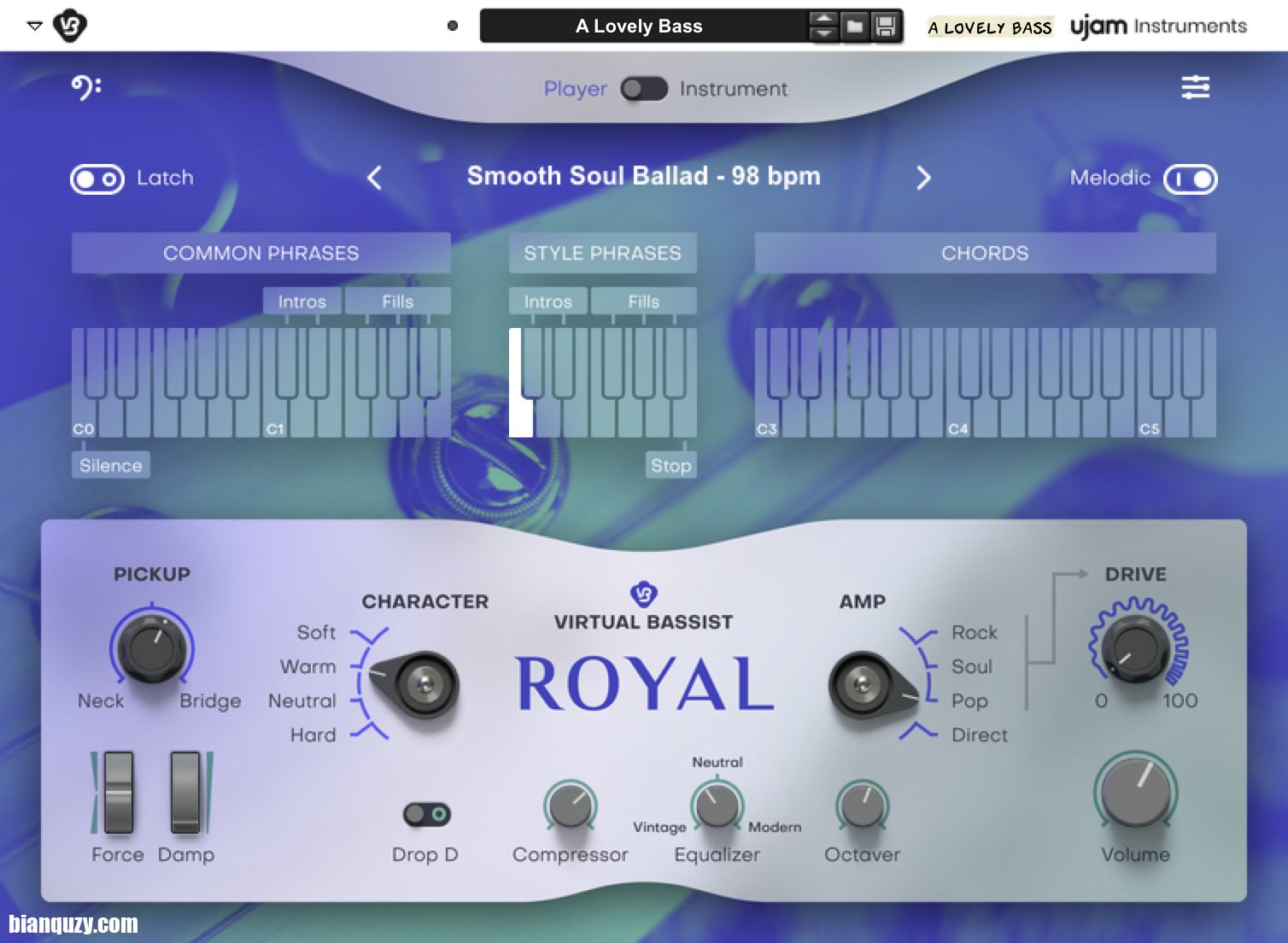The image size is (1288, 943).
Task: Select Player mode label
Action: [575, 89]
